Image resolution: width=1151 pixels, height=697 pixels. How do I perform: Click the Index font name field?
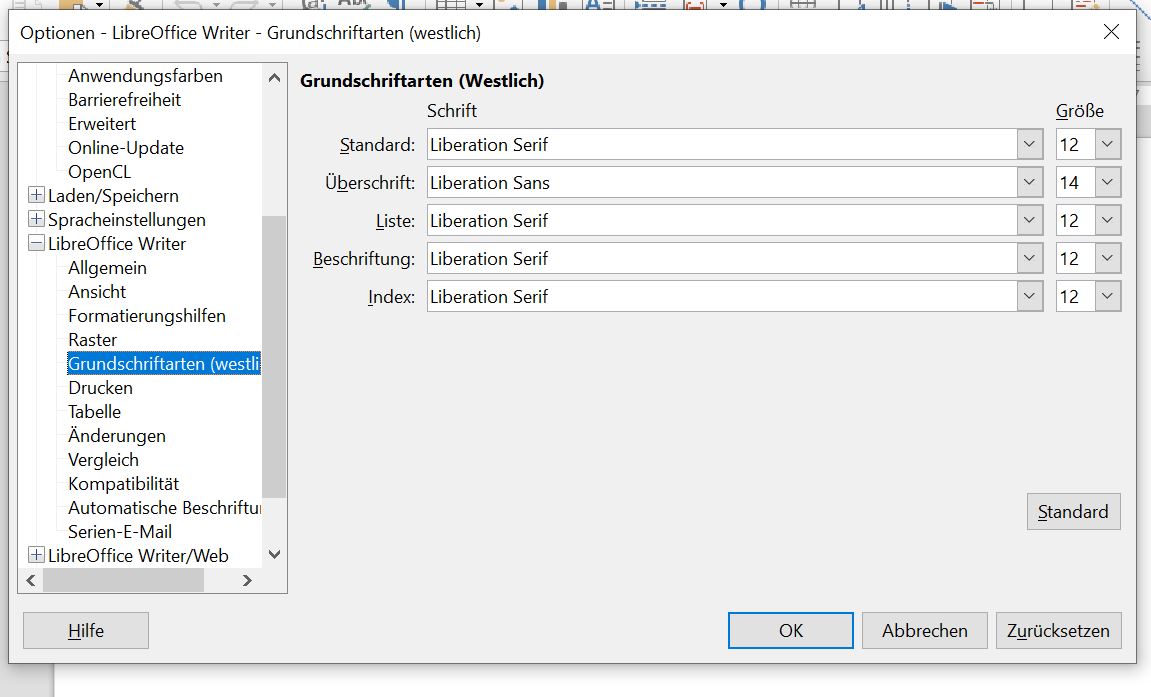[x=722, y=297]
